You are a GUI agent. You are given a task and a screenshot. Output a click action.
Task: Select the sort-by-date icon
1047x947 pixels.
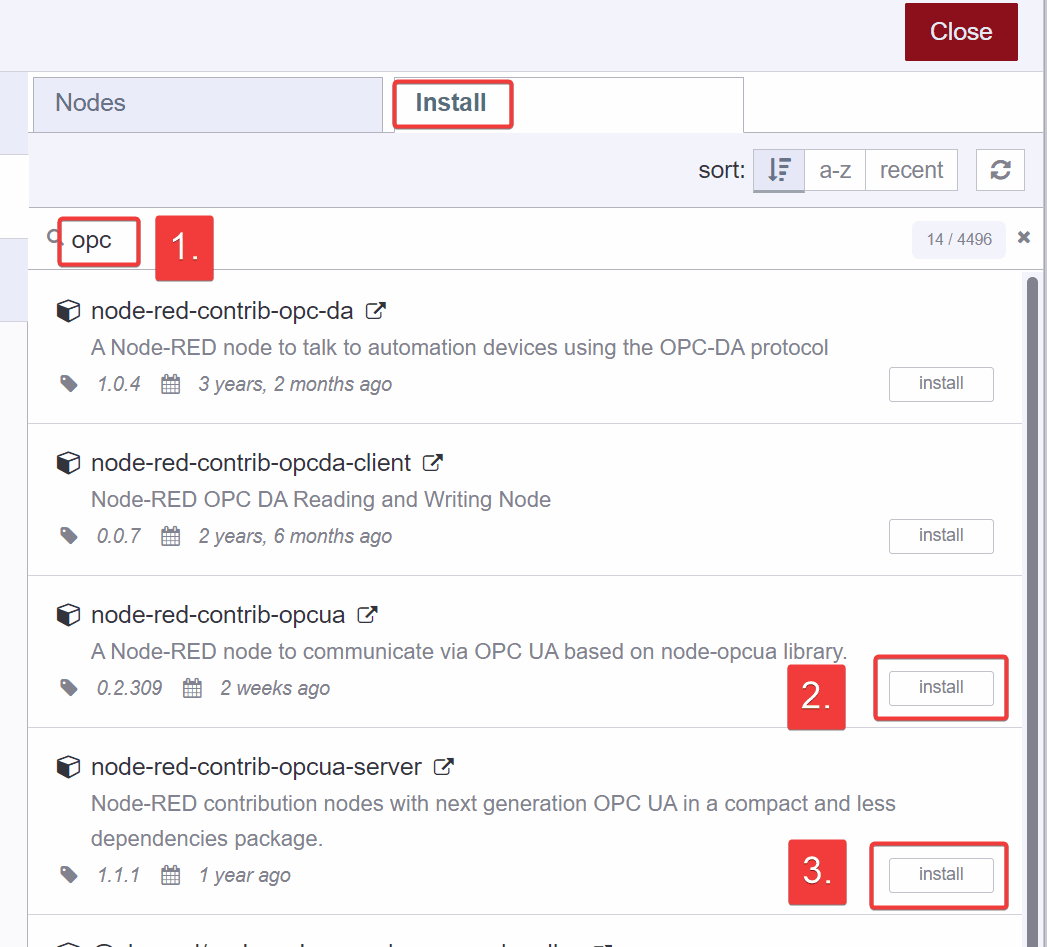point(779,170)
